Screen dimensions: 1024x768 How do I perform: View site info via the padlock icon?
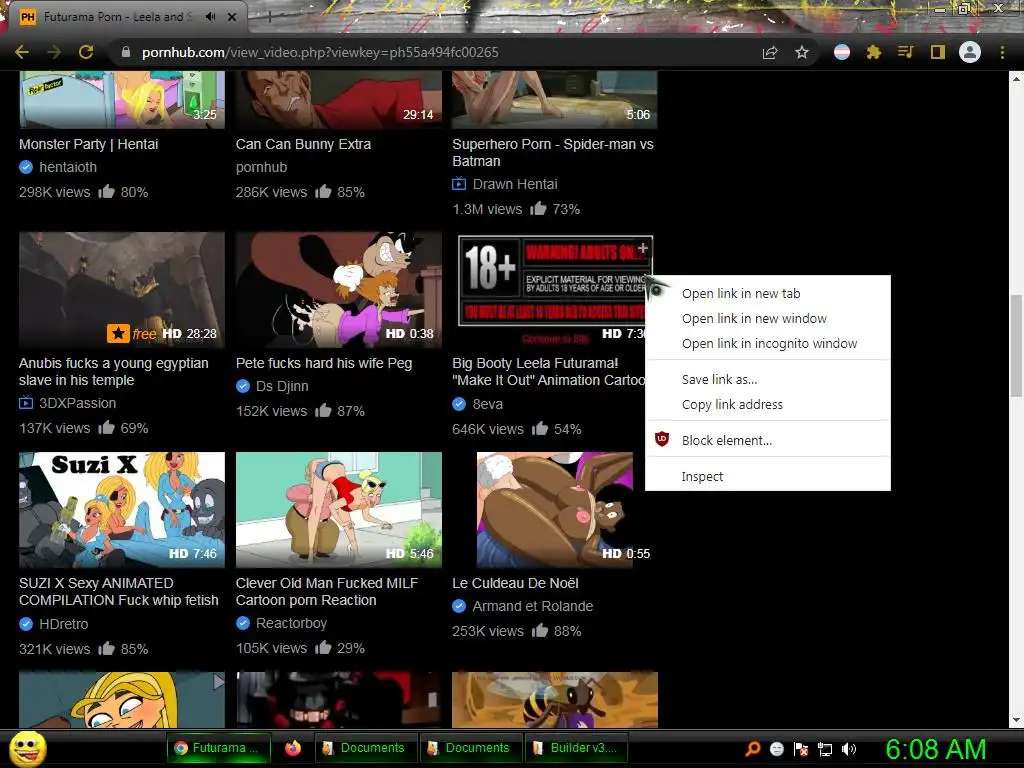(x=126, y=52)
